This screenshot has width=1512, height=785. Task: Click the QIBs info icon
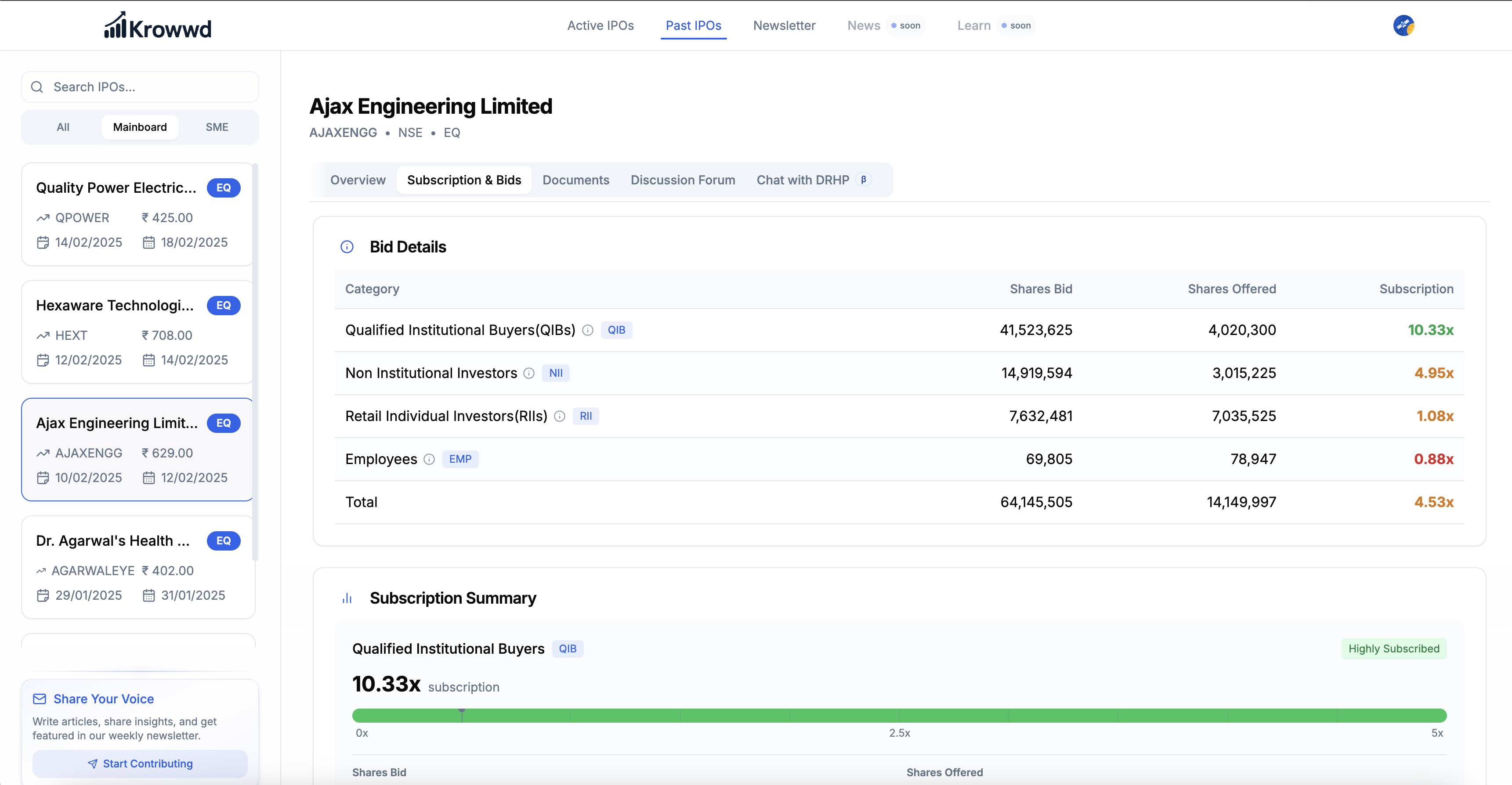588,330
